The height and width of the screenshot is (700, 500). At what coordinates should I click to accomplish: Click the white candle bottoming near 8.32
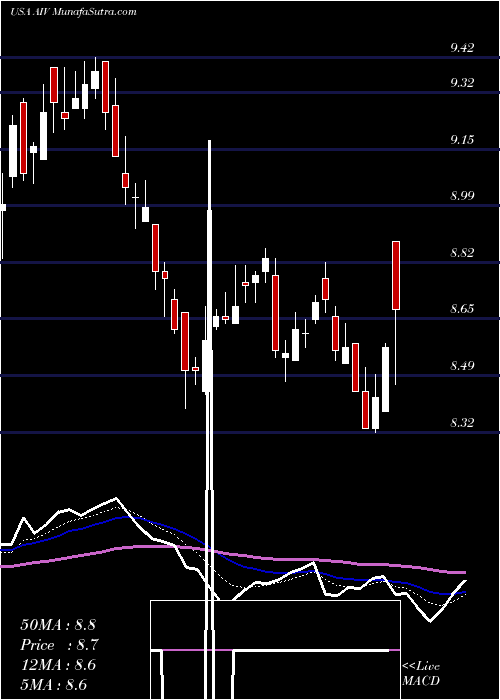376,412
